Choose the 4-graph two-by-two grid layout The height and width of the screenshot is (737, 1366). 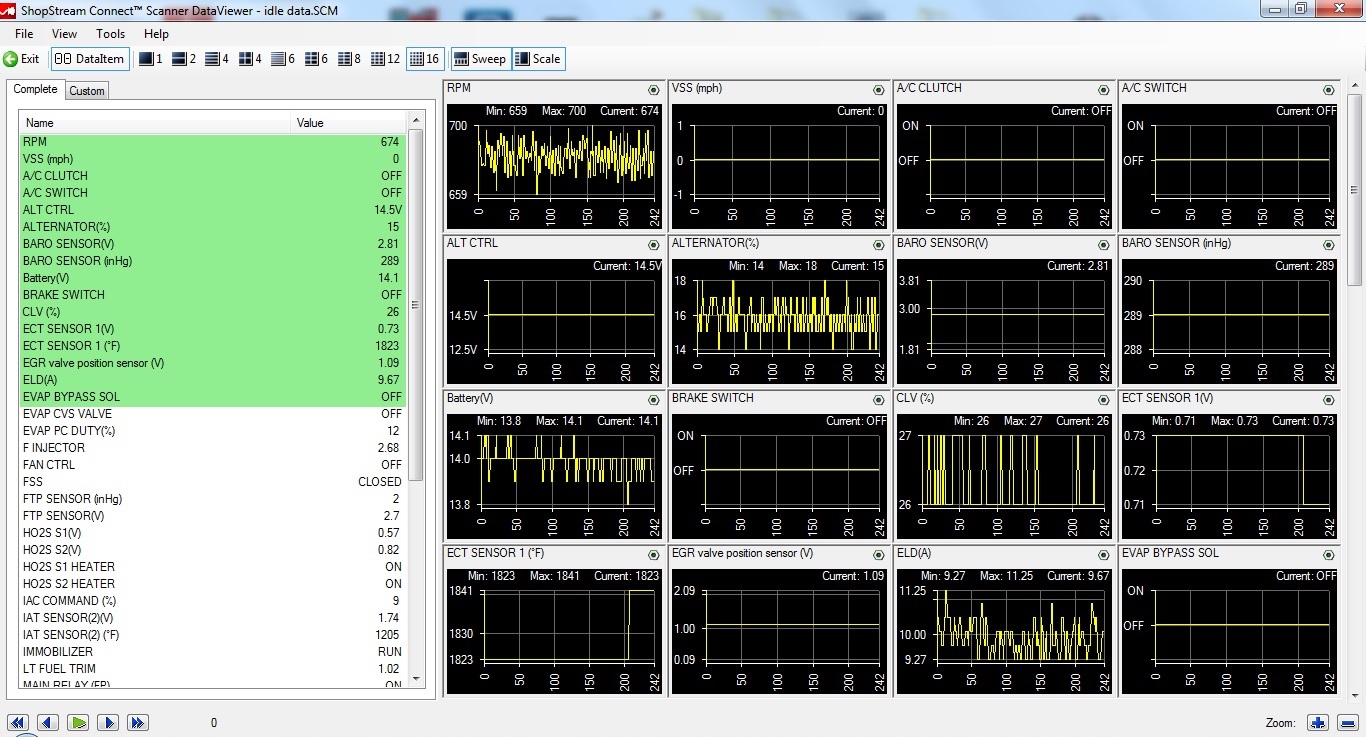[250, 59]
